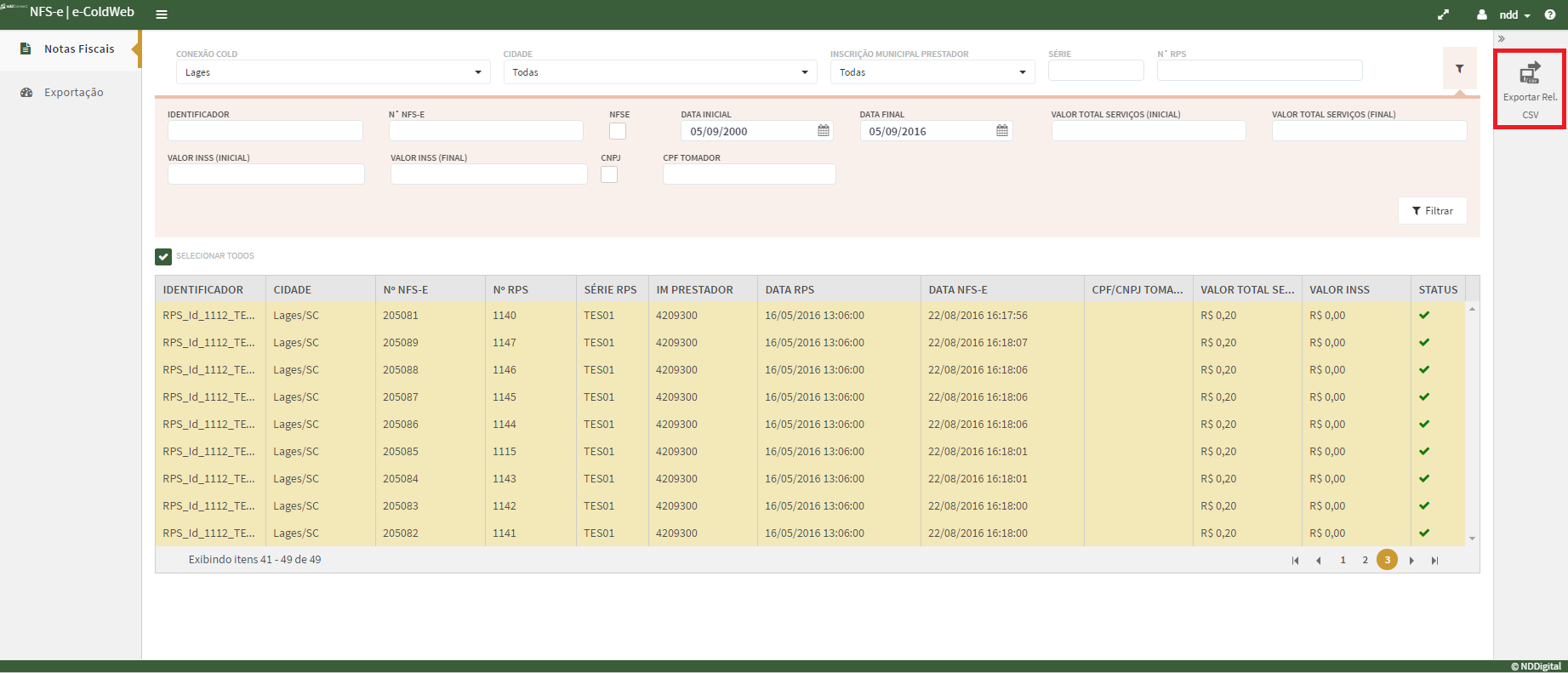Tick the CNPJ checkbox

[609, 174]
